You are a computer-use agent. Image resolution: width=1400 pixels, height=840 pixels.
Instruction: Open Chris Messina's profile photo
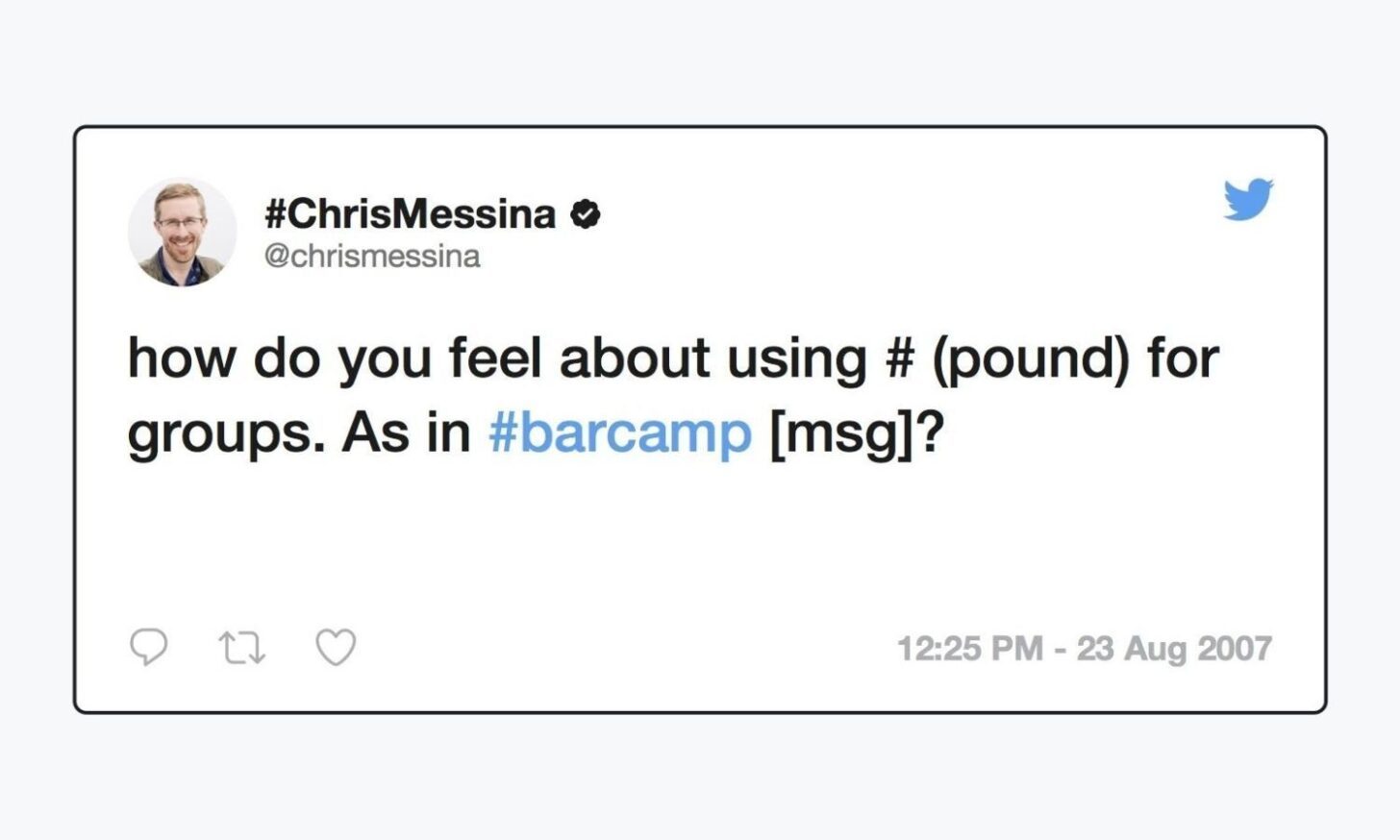(182, 233)
